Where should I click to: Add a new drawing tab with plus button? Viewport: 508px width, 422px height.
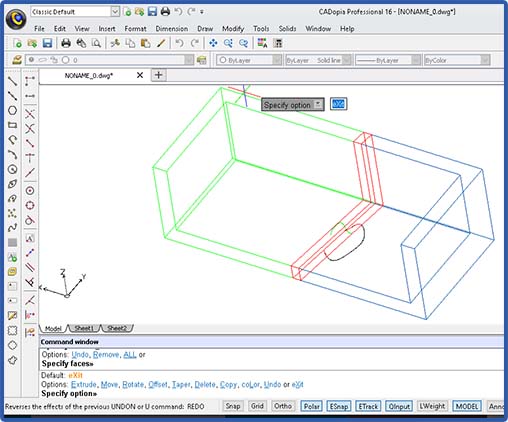coord(159,75)
